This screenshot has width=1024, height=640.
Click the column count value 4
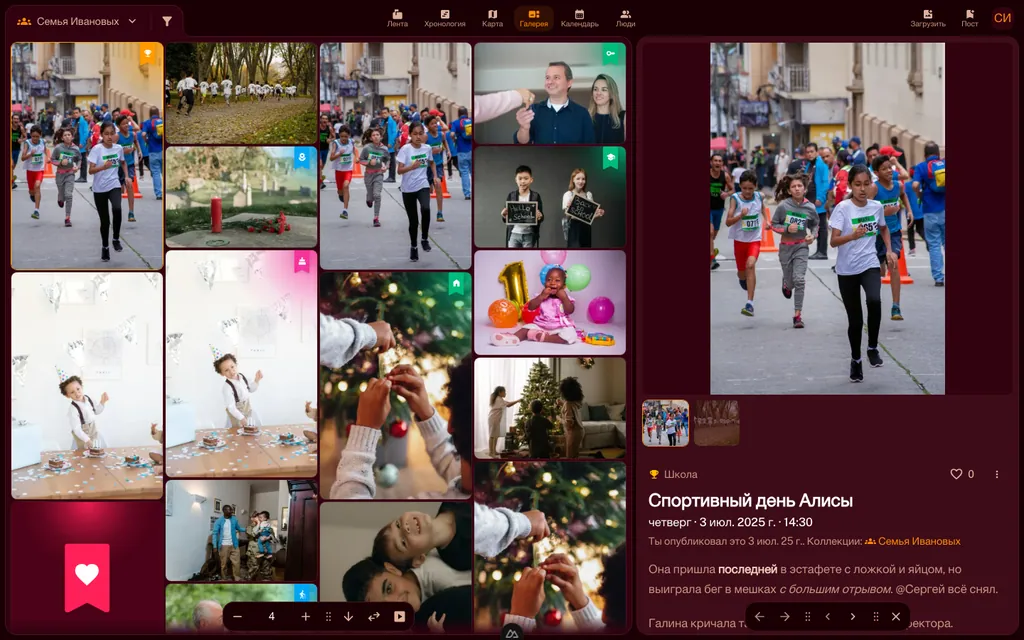272,616
